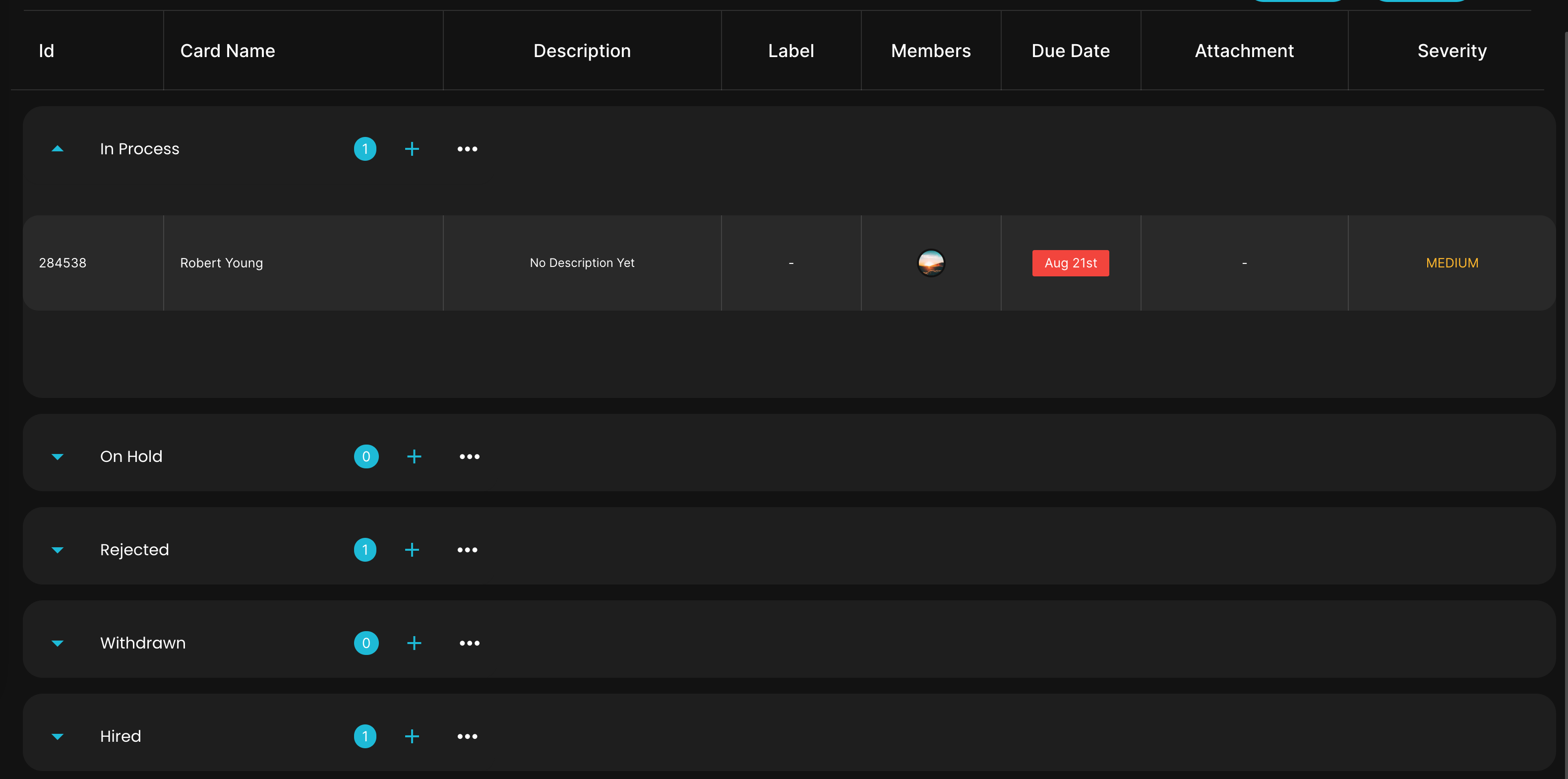Screen dimensions: 1568x779
Task: Expand the On Hold section
Action: (58, 457)
